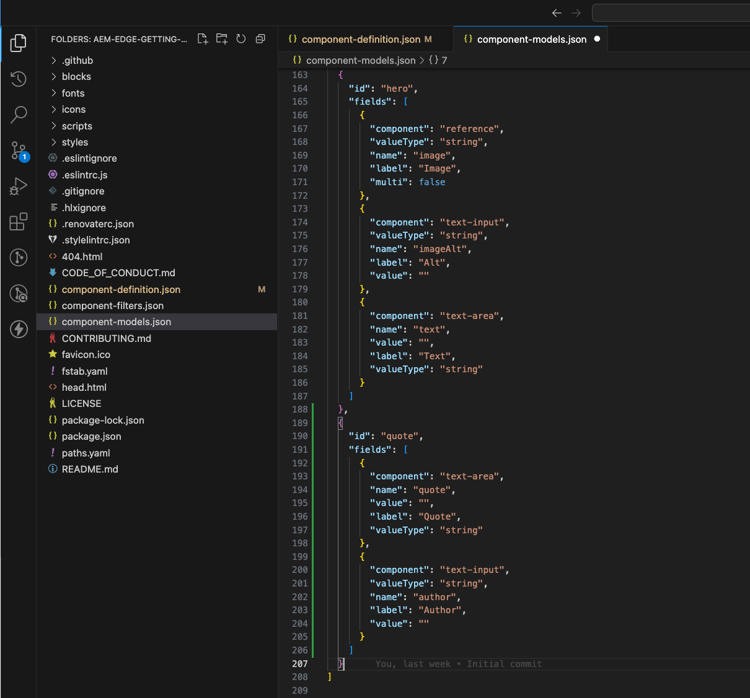Open the Search view magnifier icon

click(18, 115)
